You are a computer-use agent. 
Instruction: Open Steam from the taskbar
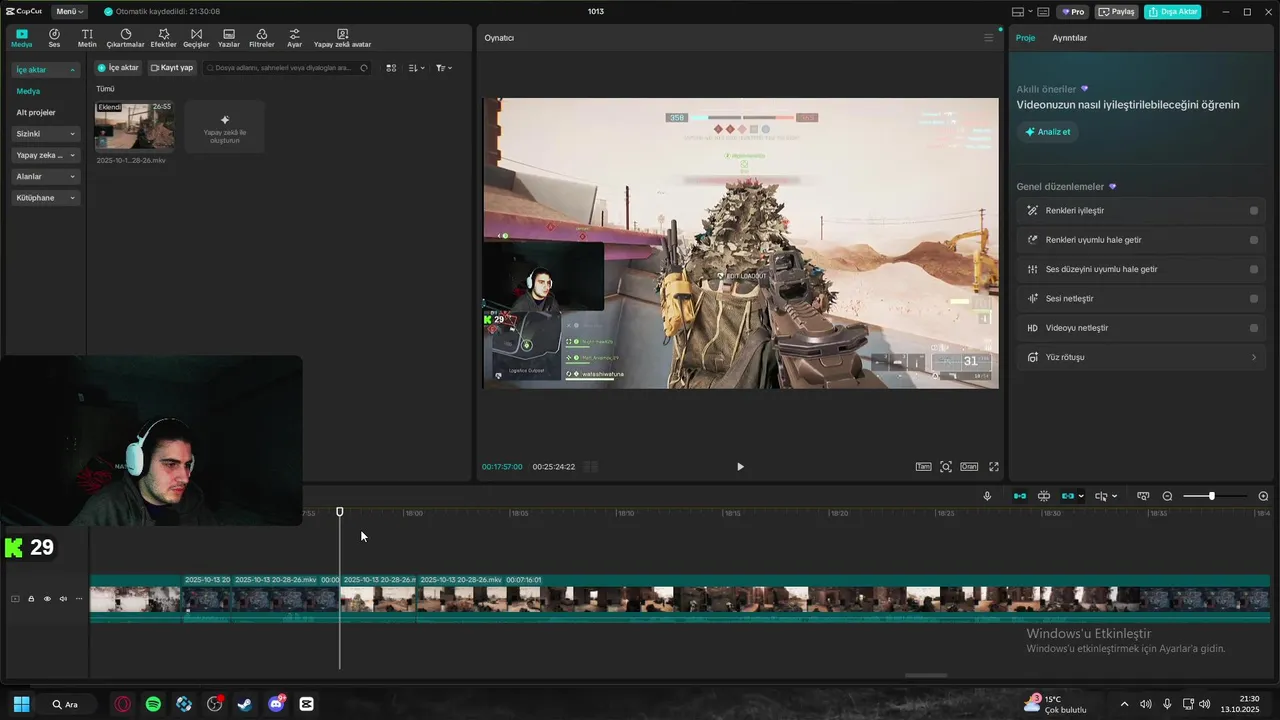click(245, 704)
